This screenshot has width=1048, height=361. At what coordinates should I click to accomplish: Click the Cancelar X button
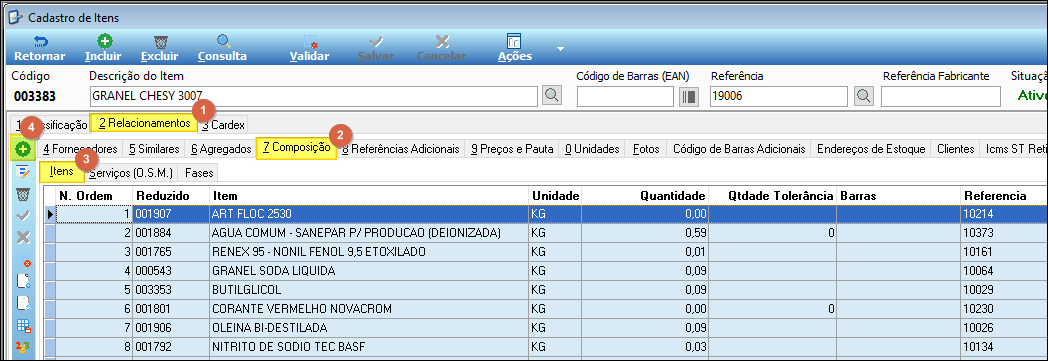point(441,48)
